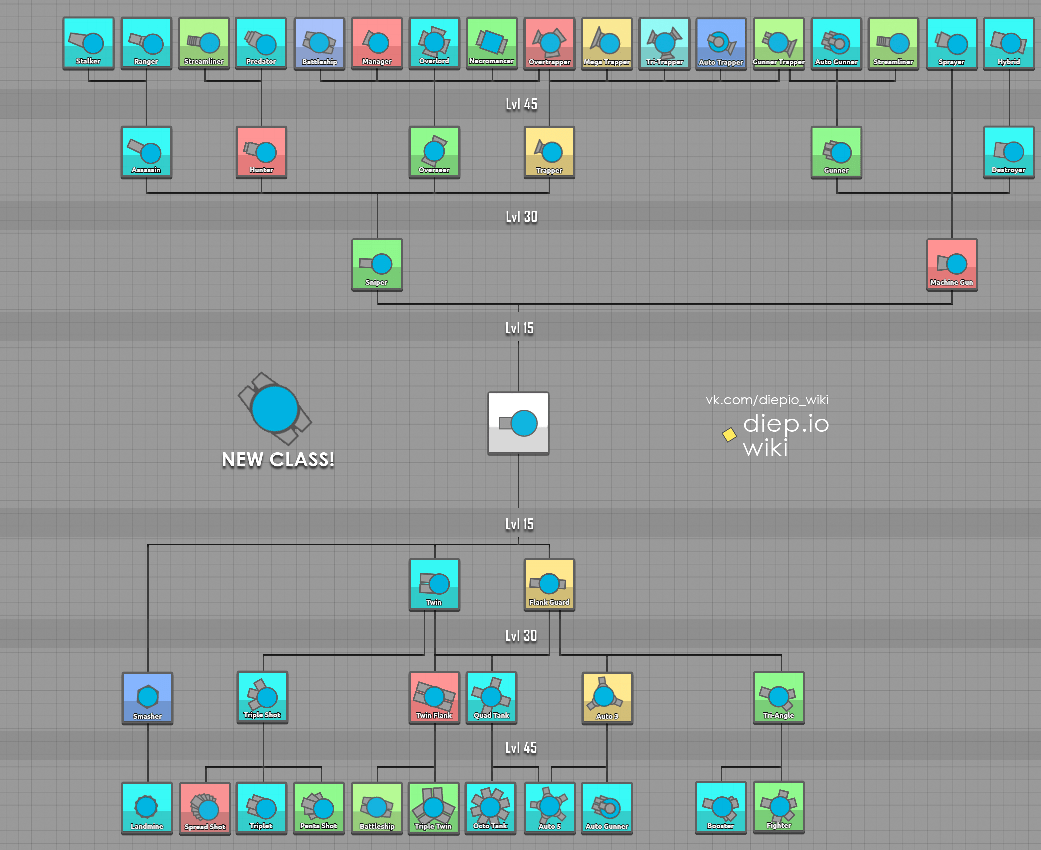This screenshot has height=850, width=1041.
Task: Click the Spread Shot tile
Action: point(205,808)
